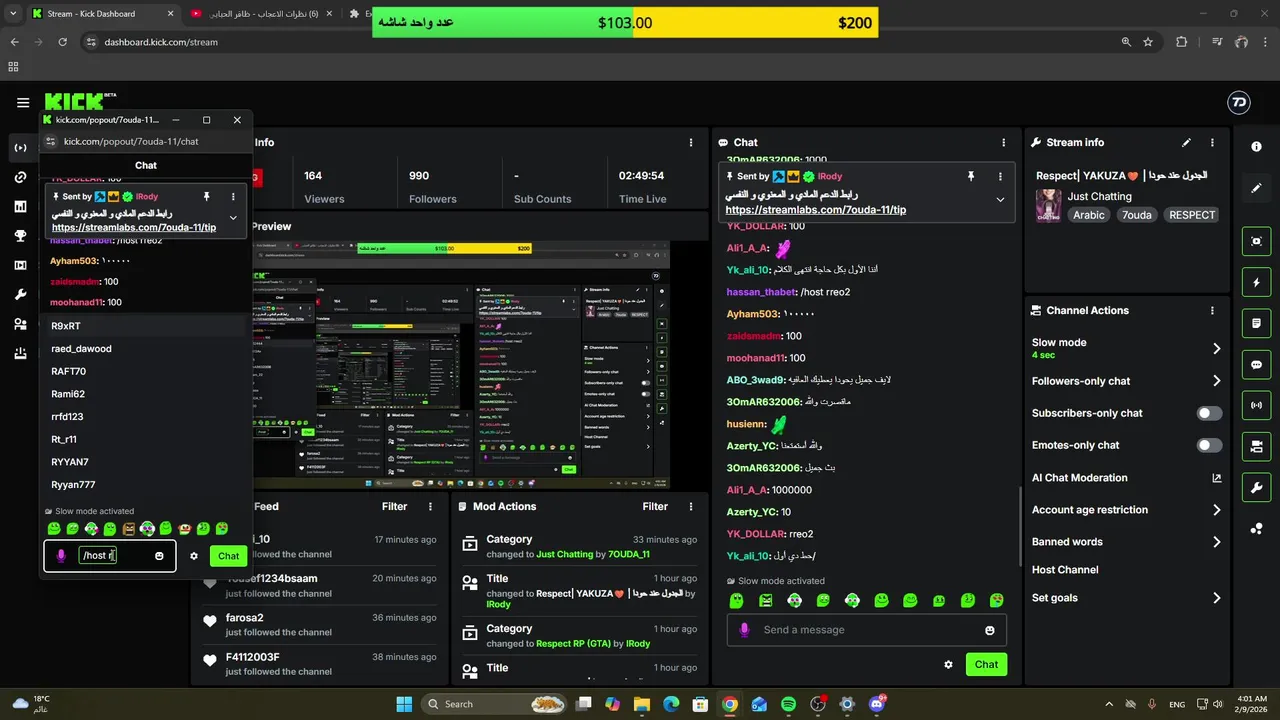Toggle the broadcast signal icon in the right toolbar
Screen dimensions: 1280x720
click(1257, 405)
